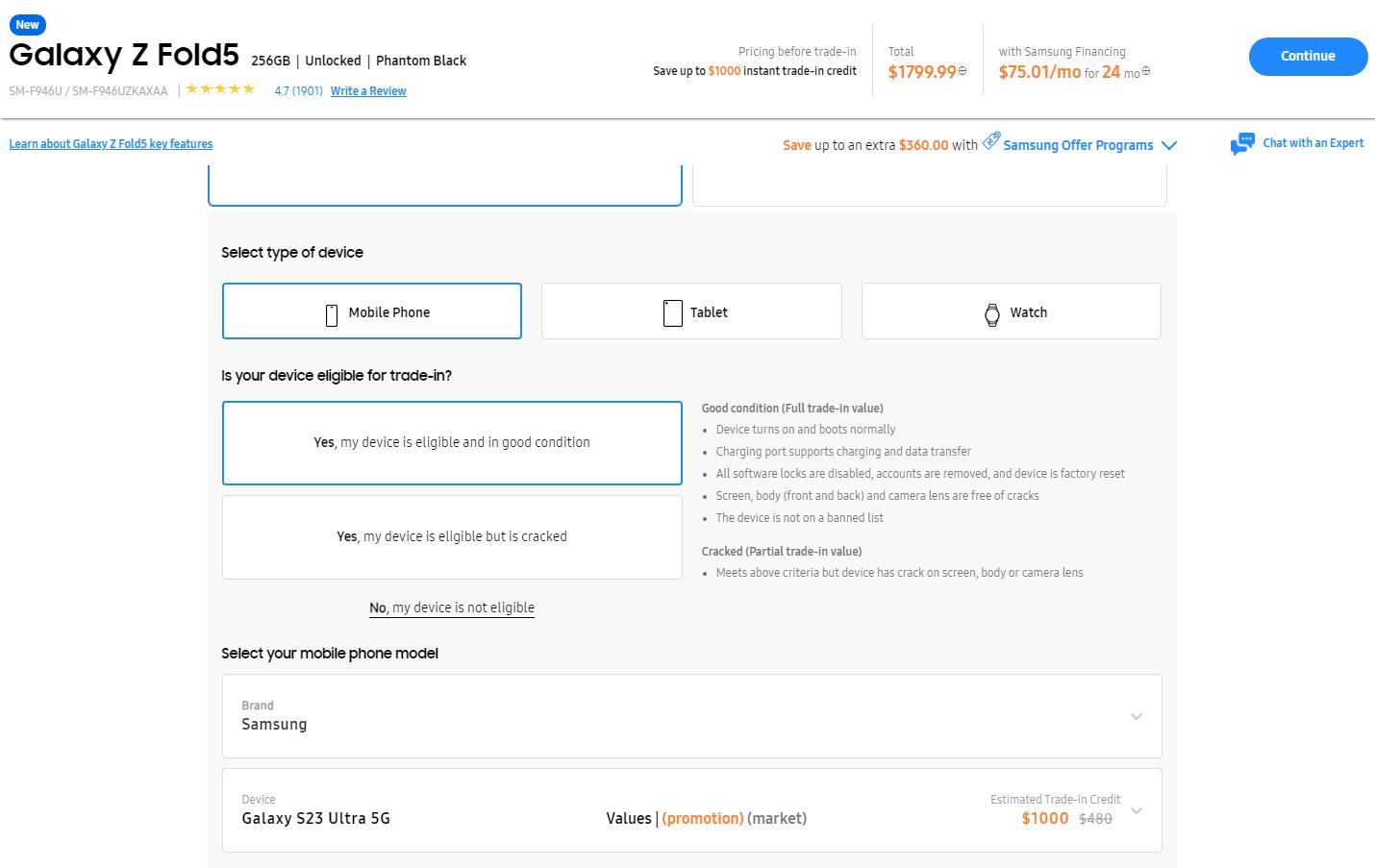
Task: Open the Write a Review link
Action: coord(368,91)
